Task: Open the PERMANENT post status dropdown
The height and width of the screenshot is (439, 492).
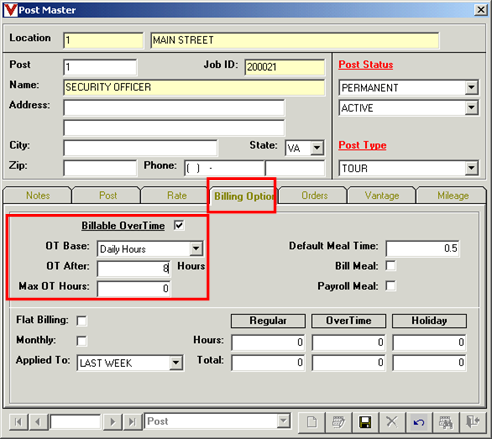Action: click(471, 88)
